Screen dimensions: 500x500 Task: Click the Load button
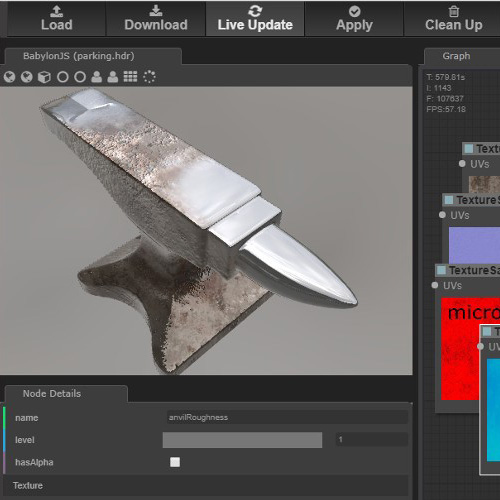[57, 19]
